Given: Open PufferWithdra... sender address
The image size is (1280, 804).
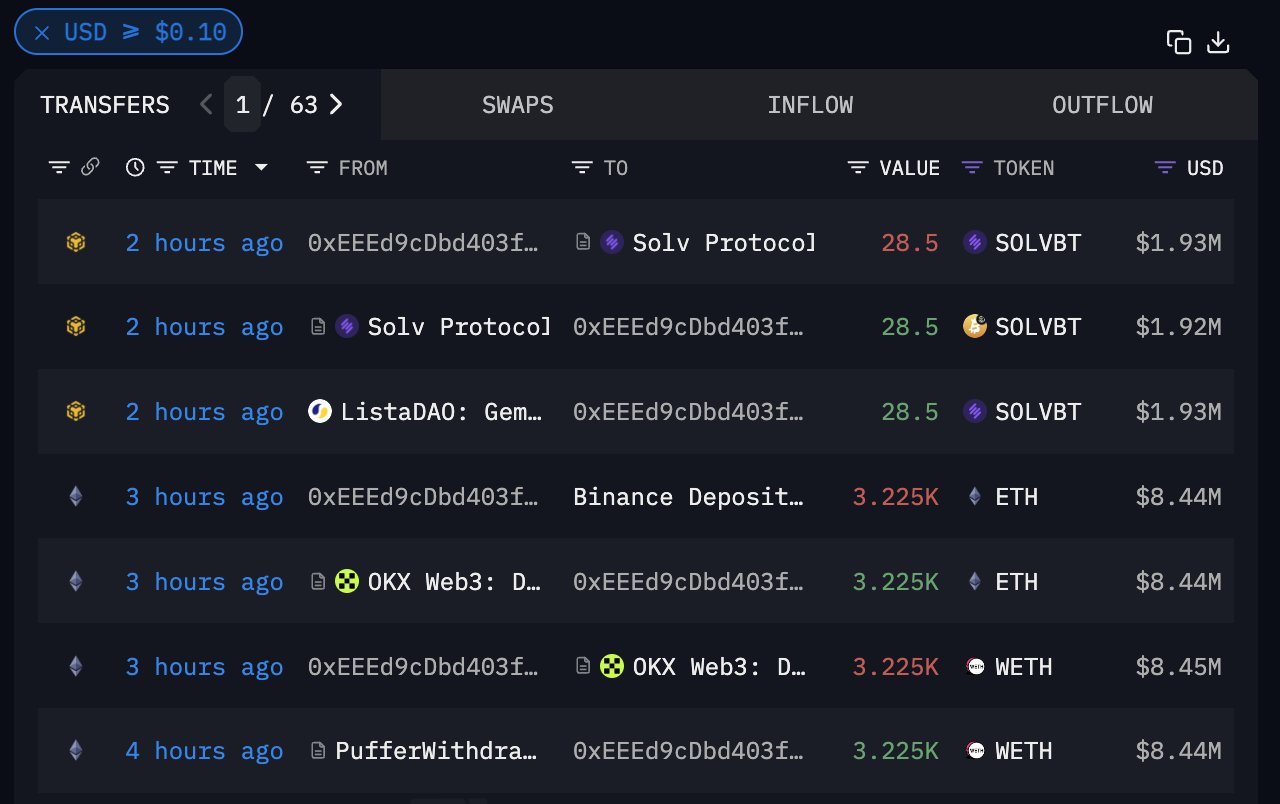Looking at the screenshot, I should [439, 751].
